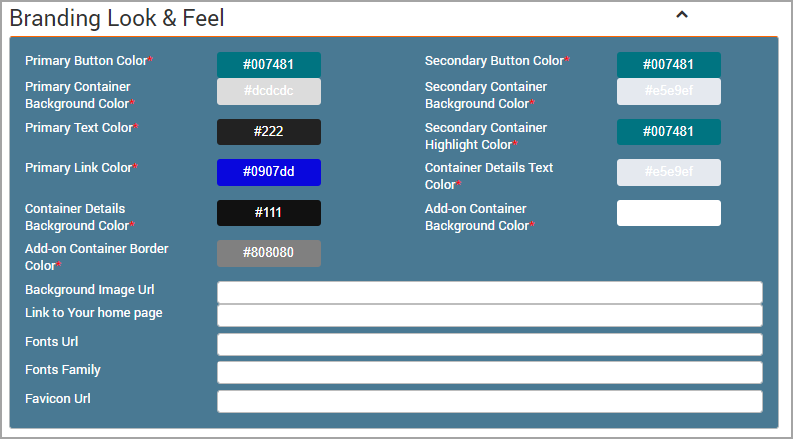Click the Branding Look & Feel heading
The height and width of the screenshot is (439, 793).
tap(117, 18)
